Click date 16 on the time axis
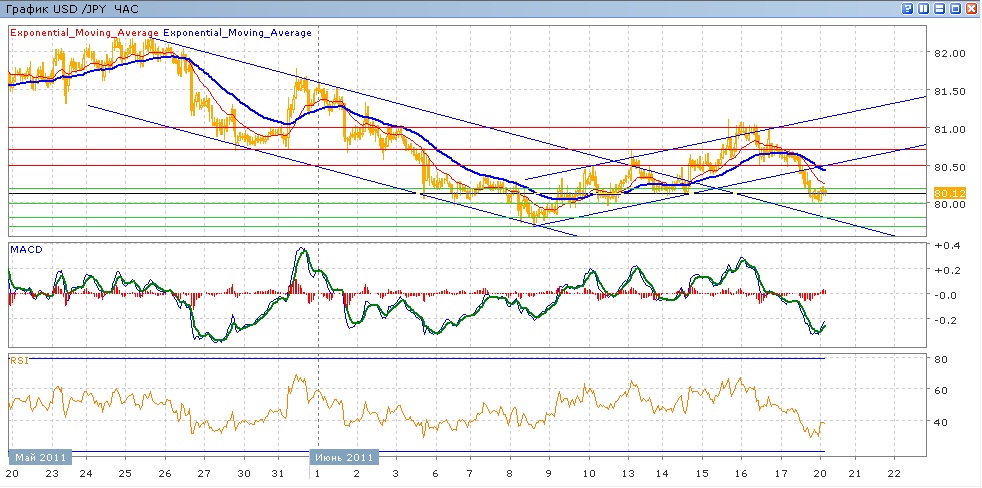 click(x=740, y=473)
